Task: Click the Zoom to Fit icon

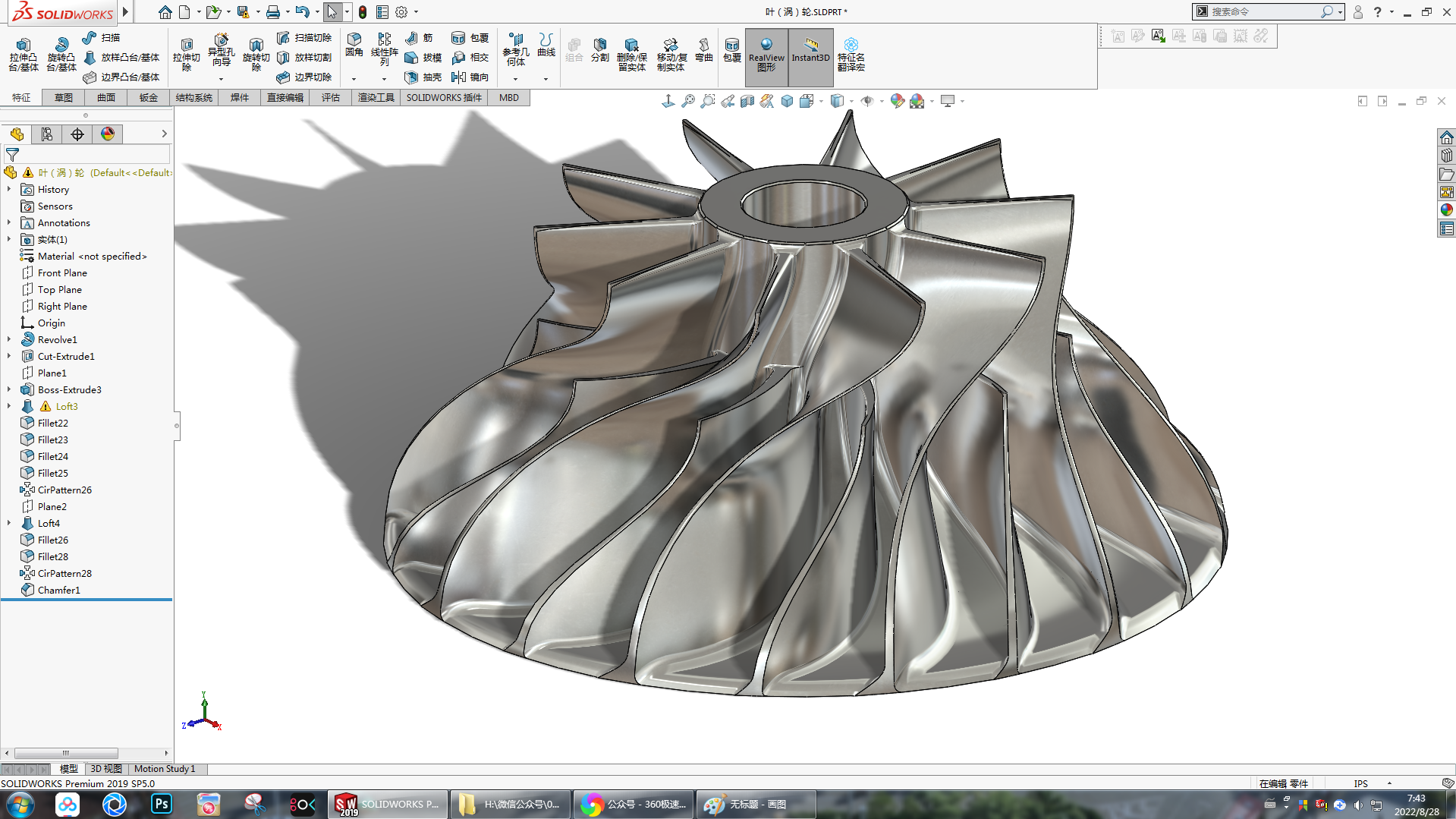Action: coord(688,101)
